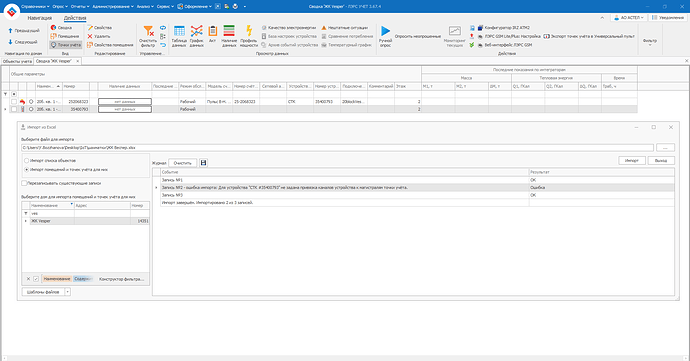The width and height of the screenshot is (690, 361).
Task: Select Импорт списка объектов radio
Action: point(26,161)
